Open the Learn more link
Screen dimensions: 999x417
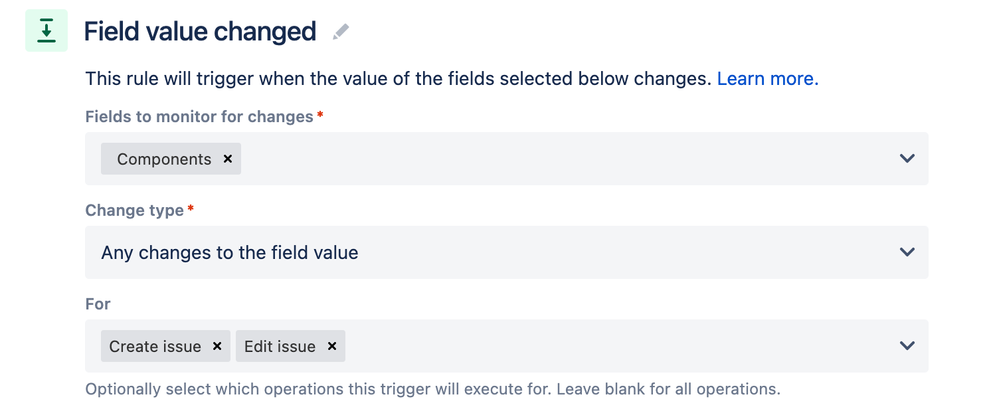point(768,79)
